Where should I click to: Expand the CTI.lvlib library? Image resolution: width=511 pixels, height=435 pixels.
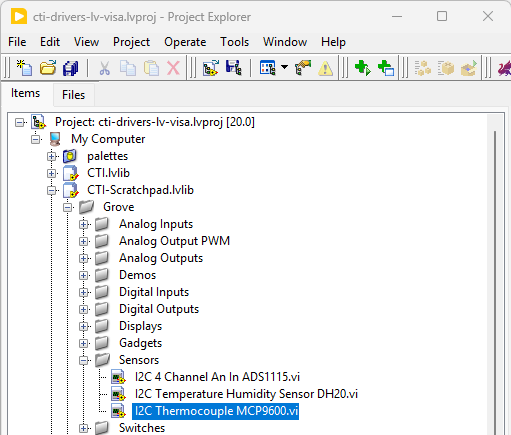(x=52, y=173)
